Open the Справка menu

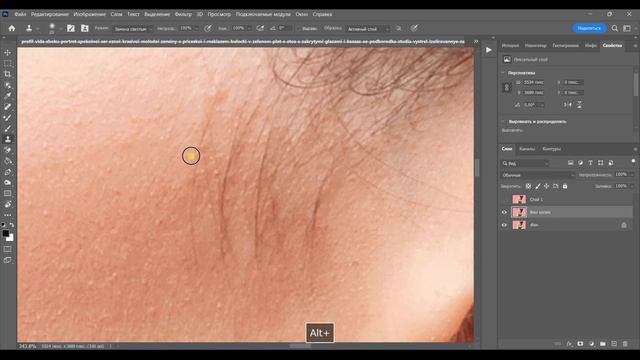coord(322,14)
